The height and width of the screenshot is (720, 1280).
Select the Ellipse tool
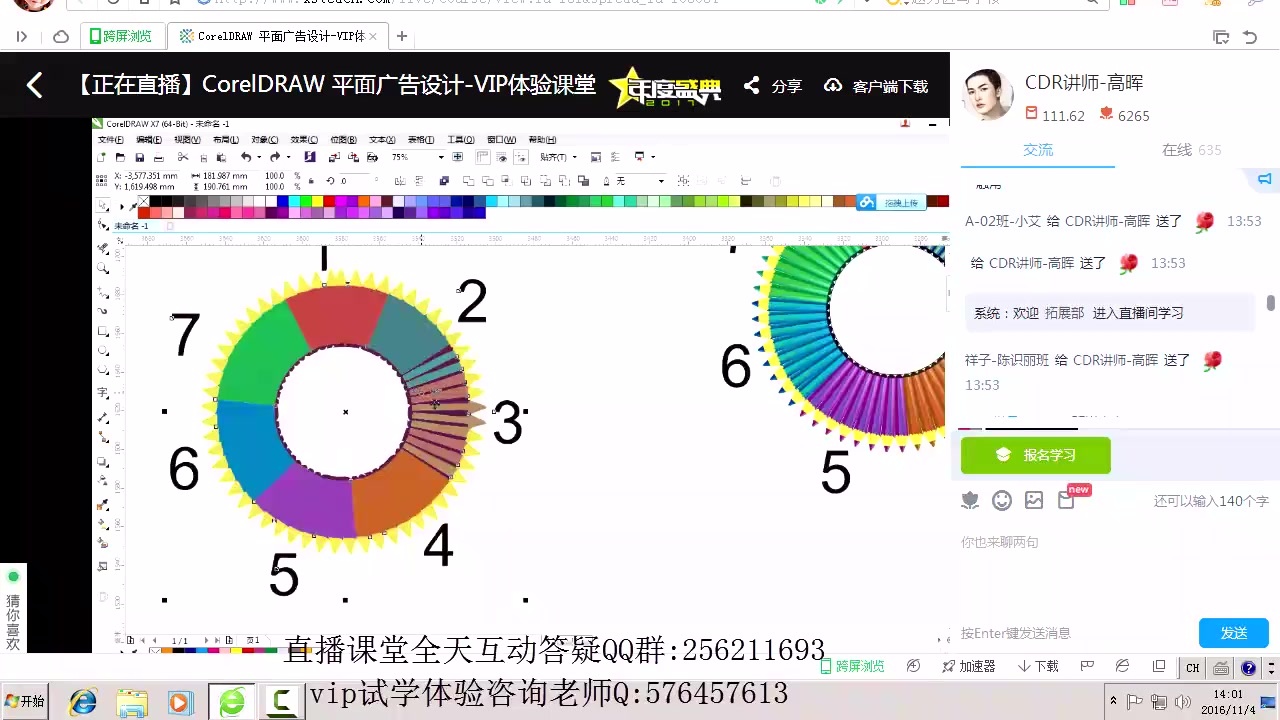pos(102,351)
